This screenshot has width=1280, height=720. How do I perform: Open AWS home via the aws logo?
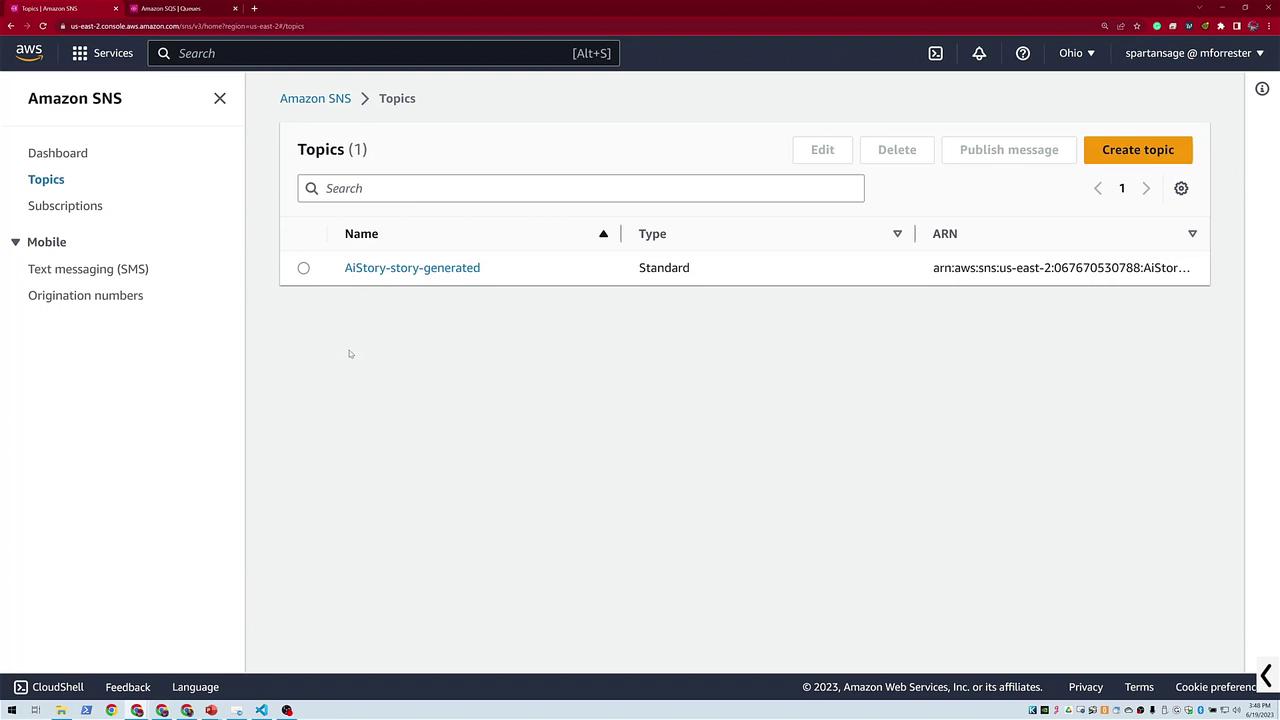point(29,53)
